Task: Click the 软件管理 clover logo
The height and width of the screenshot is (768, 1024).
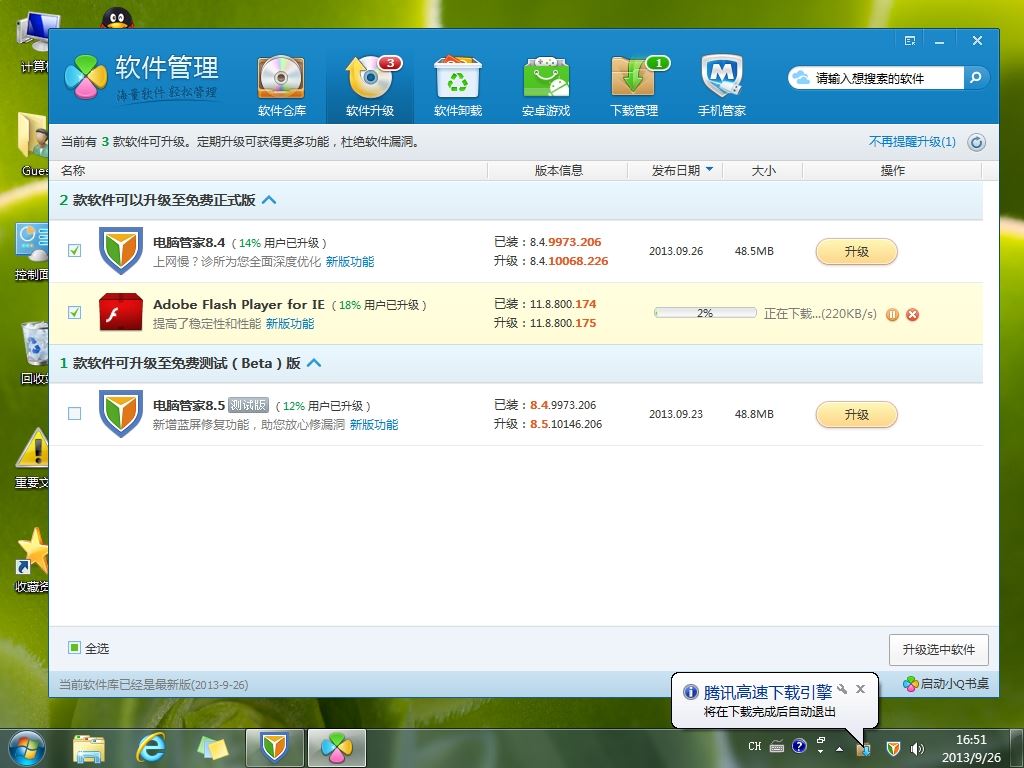Action: tap(86, 77)
